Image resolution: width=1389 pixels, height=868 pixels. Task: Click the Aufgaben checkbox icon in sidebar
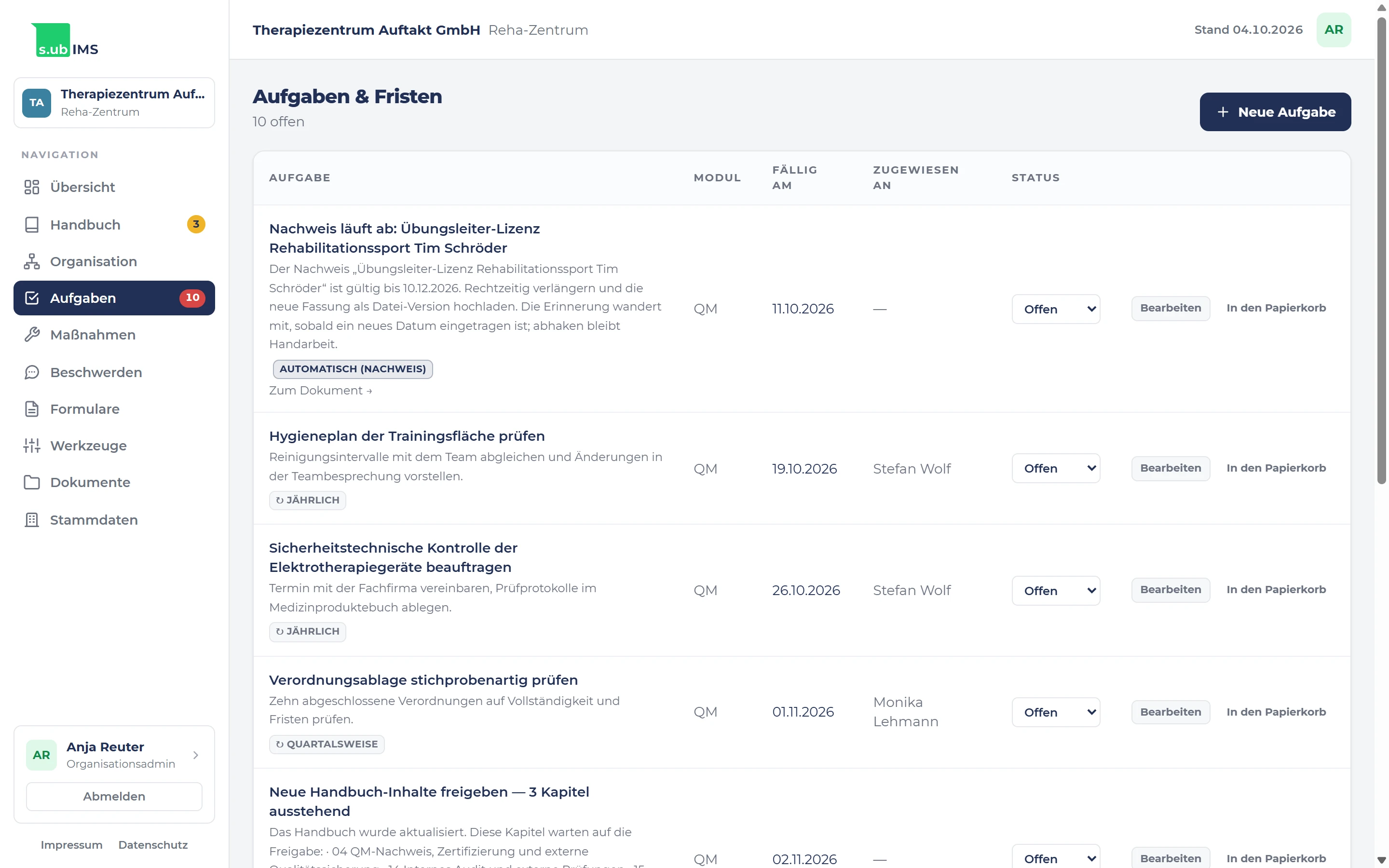click(x=31, y=298)
